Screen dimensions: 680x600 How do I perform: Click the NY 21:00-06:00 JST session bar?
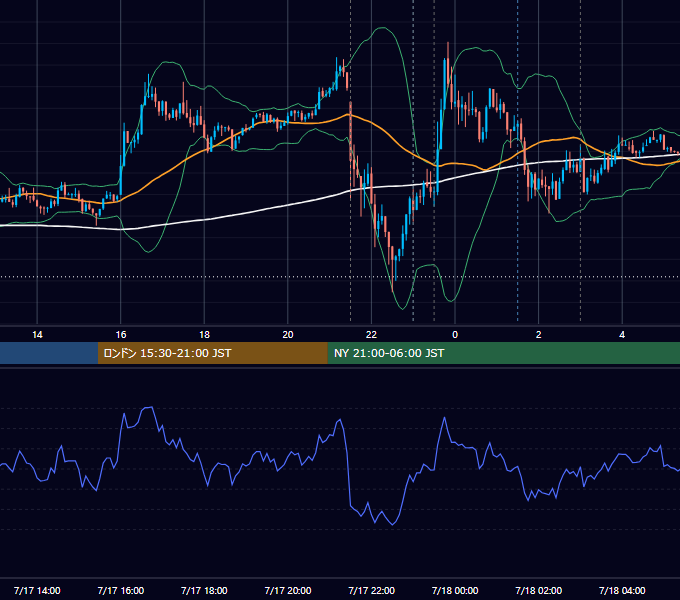(x=503, y=353)
